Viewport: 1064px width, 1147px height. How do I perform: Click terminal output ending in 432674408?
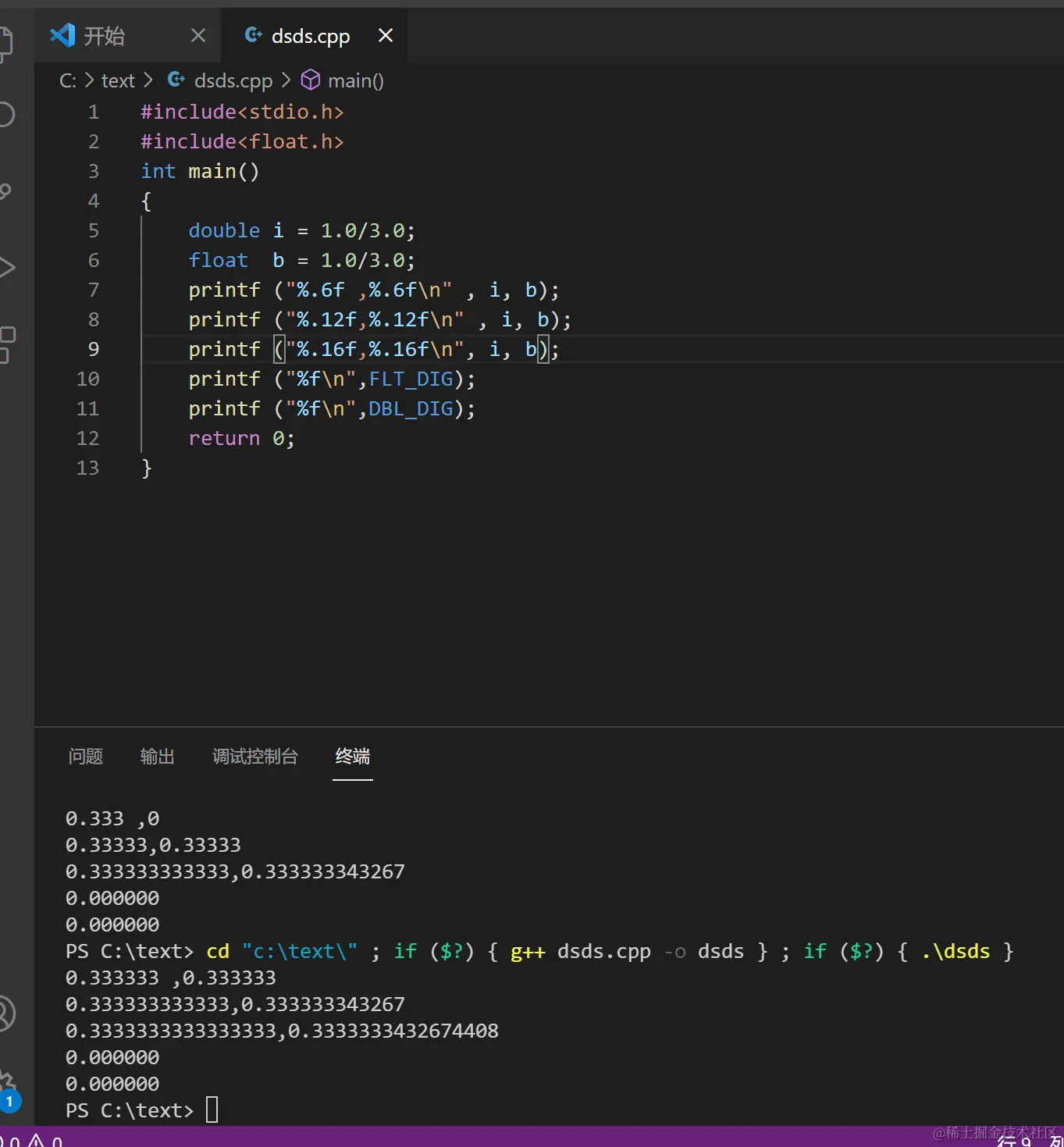(x=282, y=1031)
